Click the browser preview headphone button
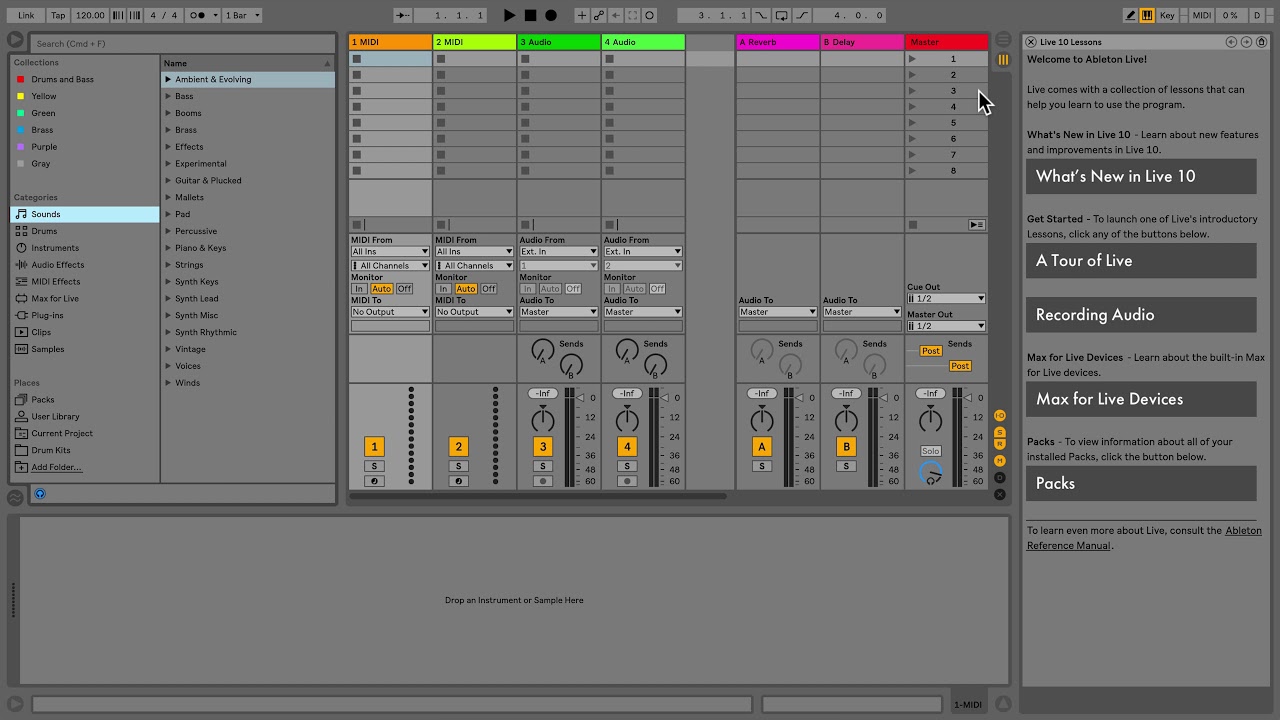 click(40, 494)
